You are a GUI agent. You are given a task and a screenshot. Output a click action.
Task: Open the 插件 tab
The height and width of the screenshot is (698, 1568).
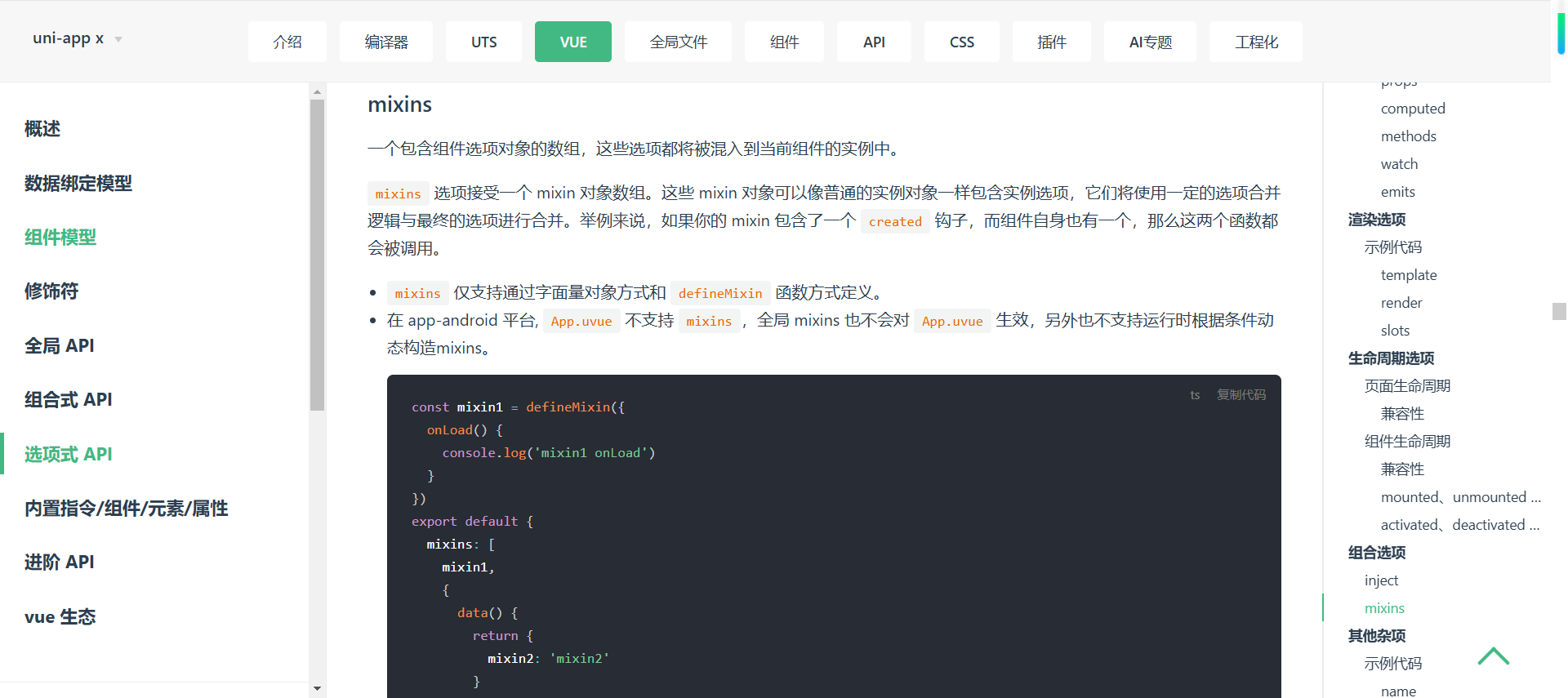pyautogui.click(x=1052, y=42)
